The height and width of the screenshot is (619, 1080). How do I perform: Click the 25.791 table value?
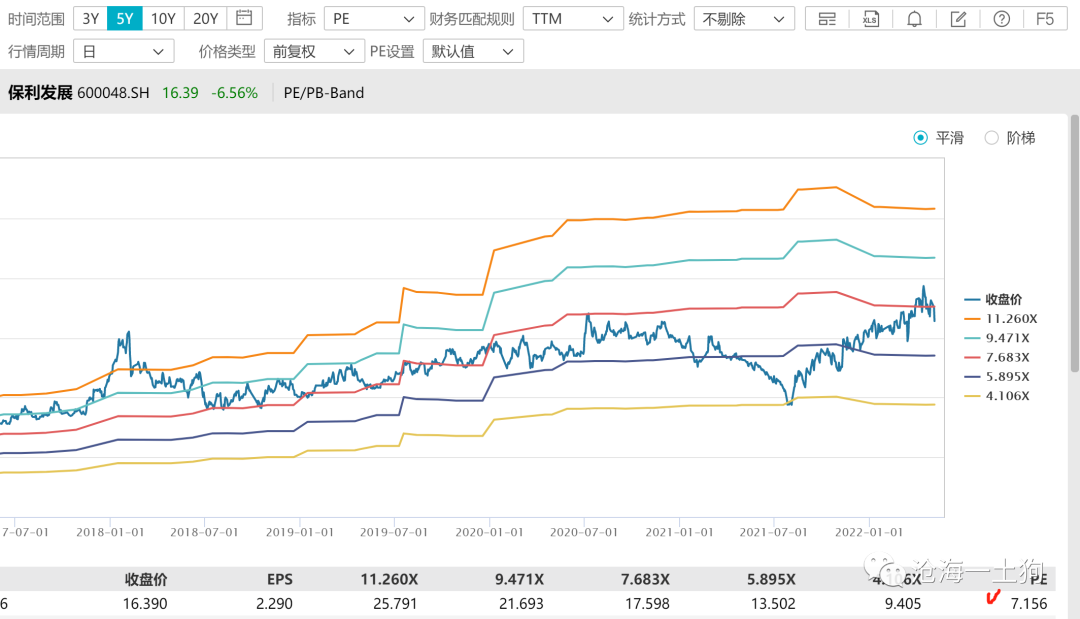(395, 604)
